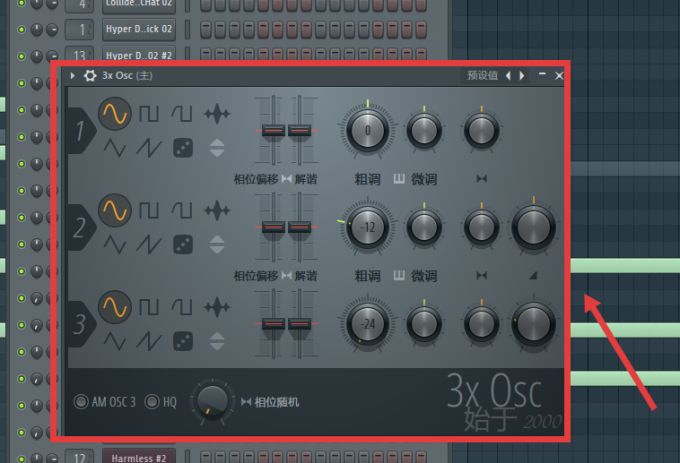
Task: Click invert arrows icon for oscillator 1
Action: coord(217,148)
